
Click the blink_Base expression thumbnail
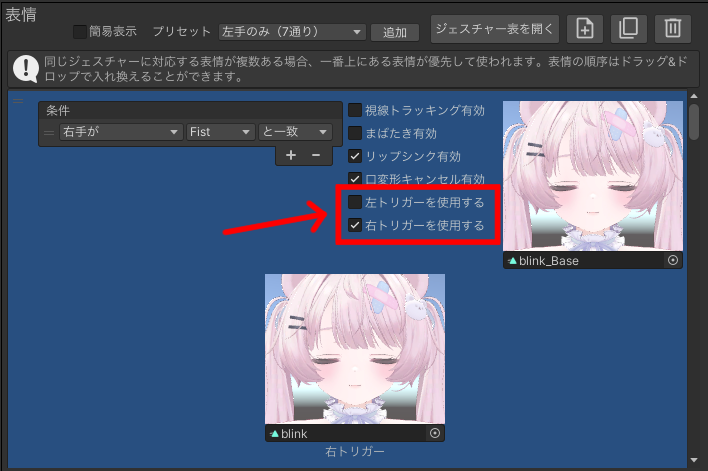tap(593, 175)
